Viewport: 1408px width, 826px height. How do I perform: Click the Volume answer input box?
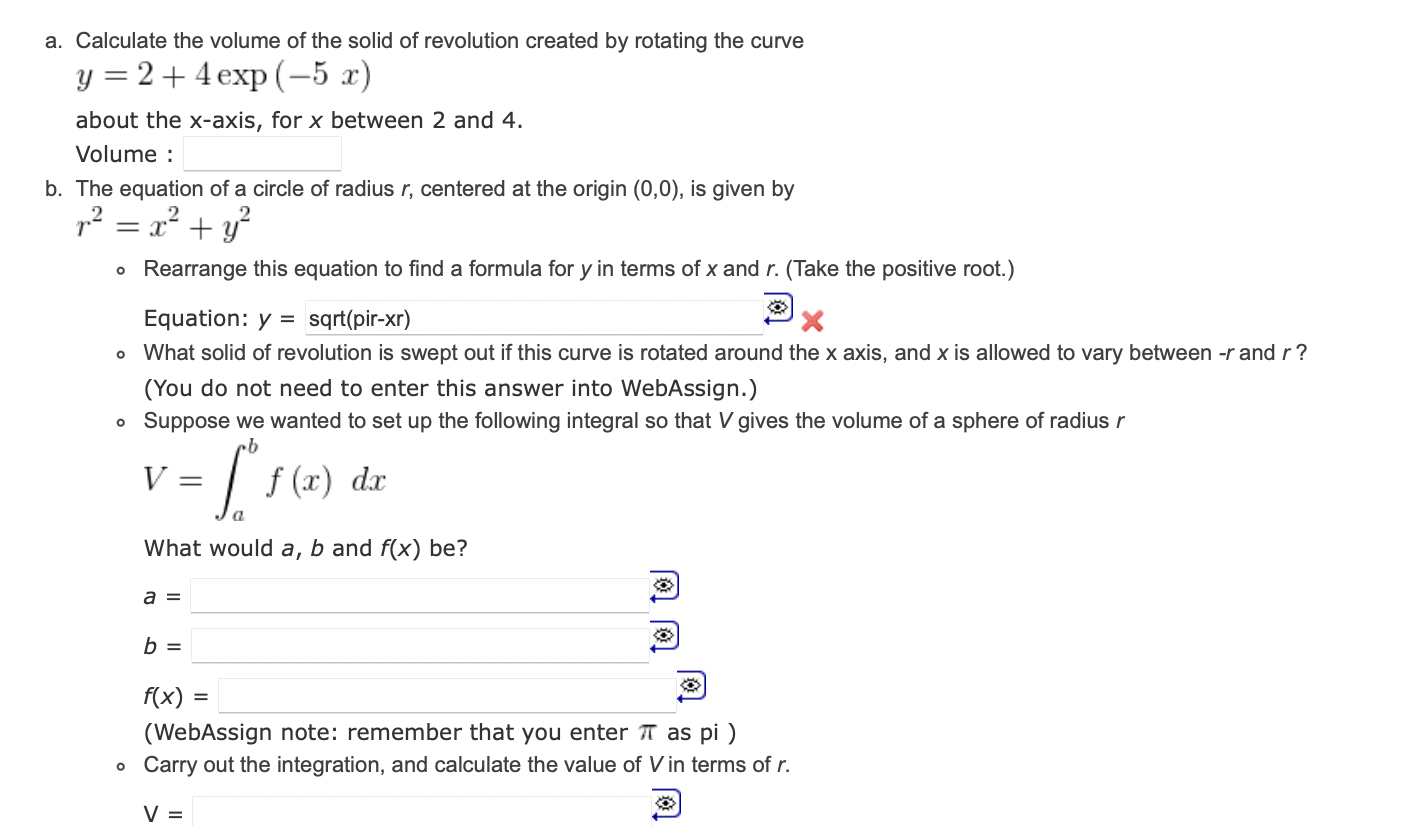point(262,153)
